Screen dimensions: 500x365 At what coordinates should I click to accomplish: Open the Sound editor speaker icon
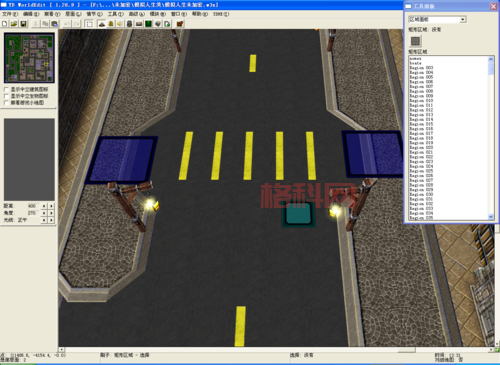point(120,24)
